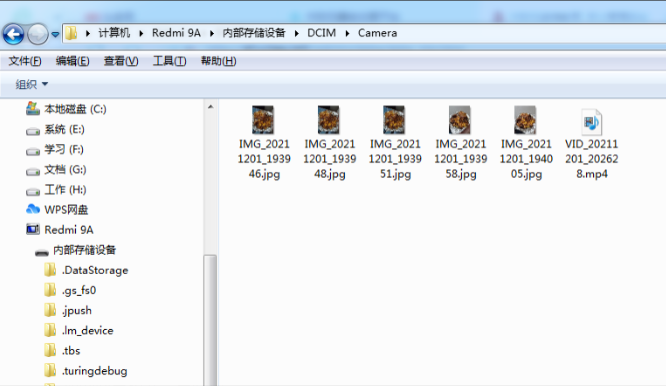Click the VID_20211201_202628.mp4 video file icon

591,121
